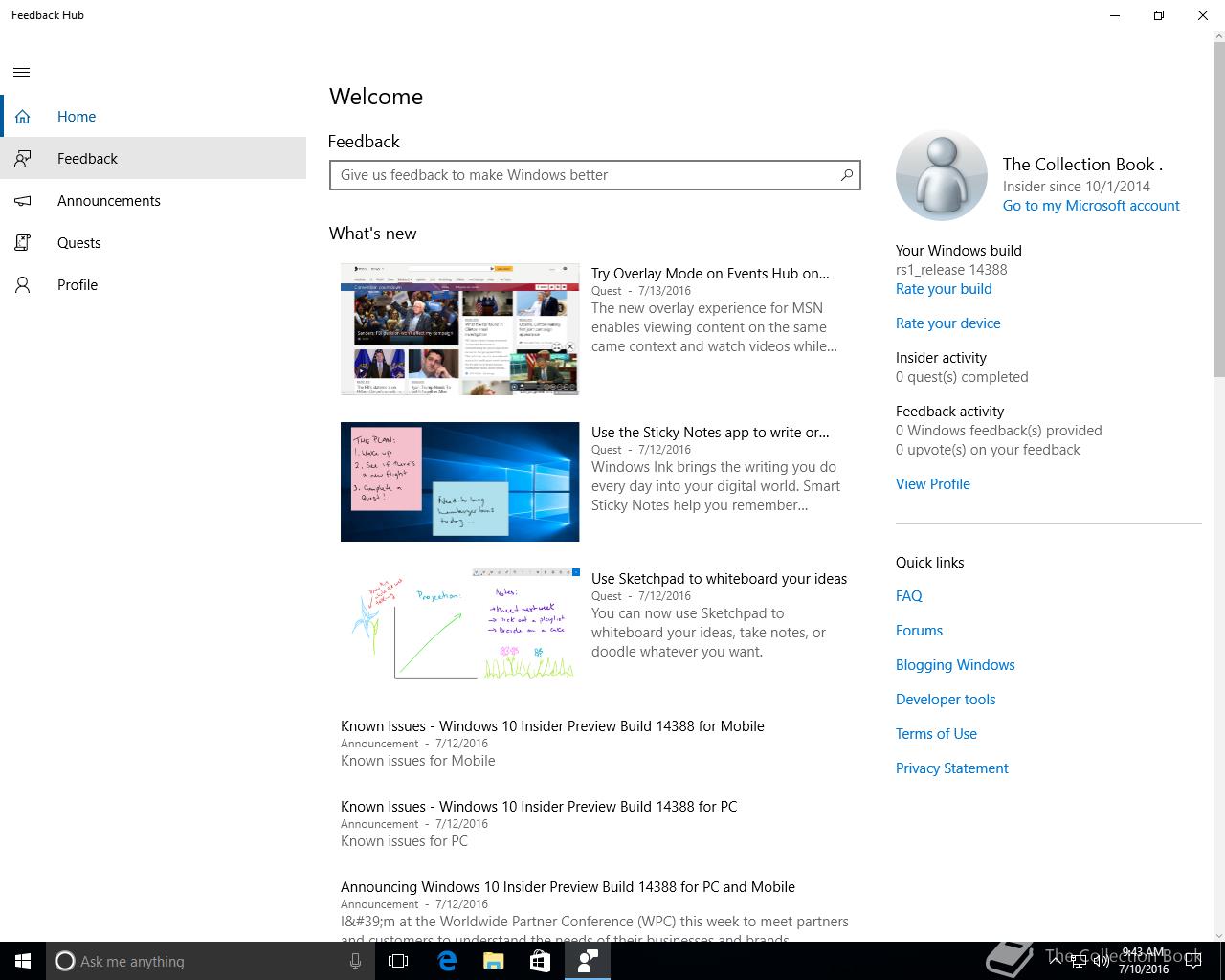Image resolution: width=1225 pixels, height=980 pixels.
Task: Open the View Profile link
Action: (x=933, y=484)
